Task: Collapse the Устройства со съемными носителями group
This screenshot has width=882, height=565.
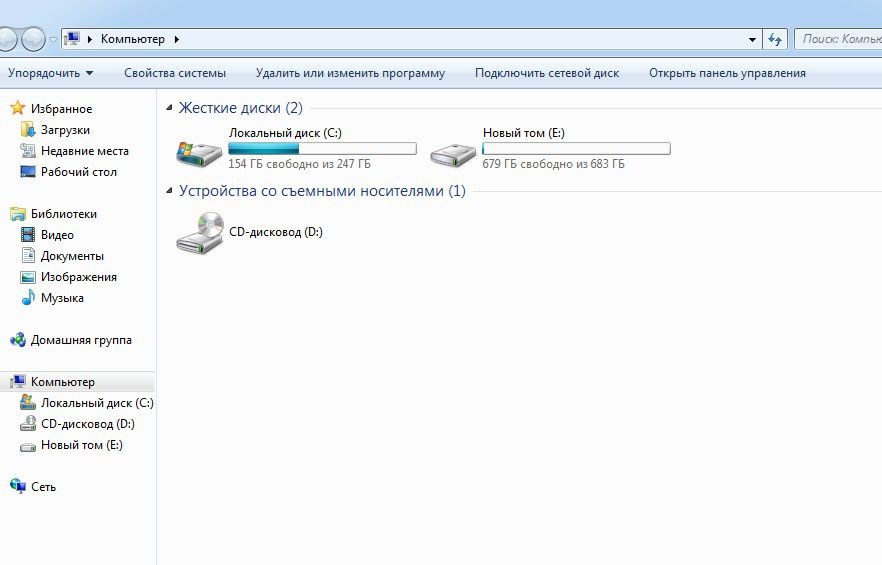Action: click(x=169, y=191)
